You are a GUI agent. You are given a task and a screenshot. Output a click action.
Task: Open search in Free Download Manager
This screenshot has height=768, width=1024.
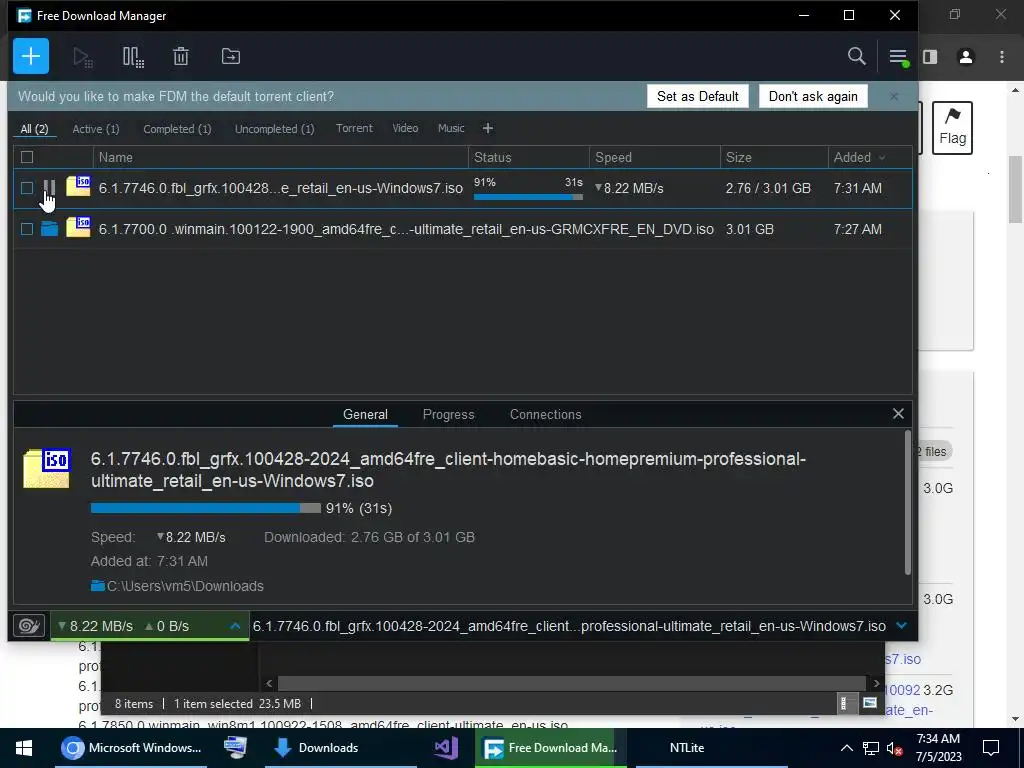856,56
